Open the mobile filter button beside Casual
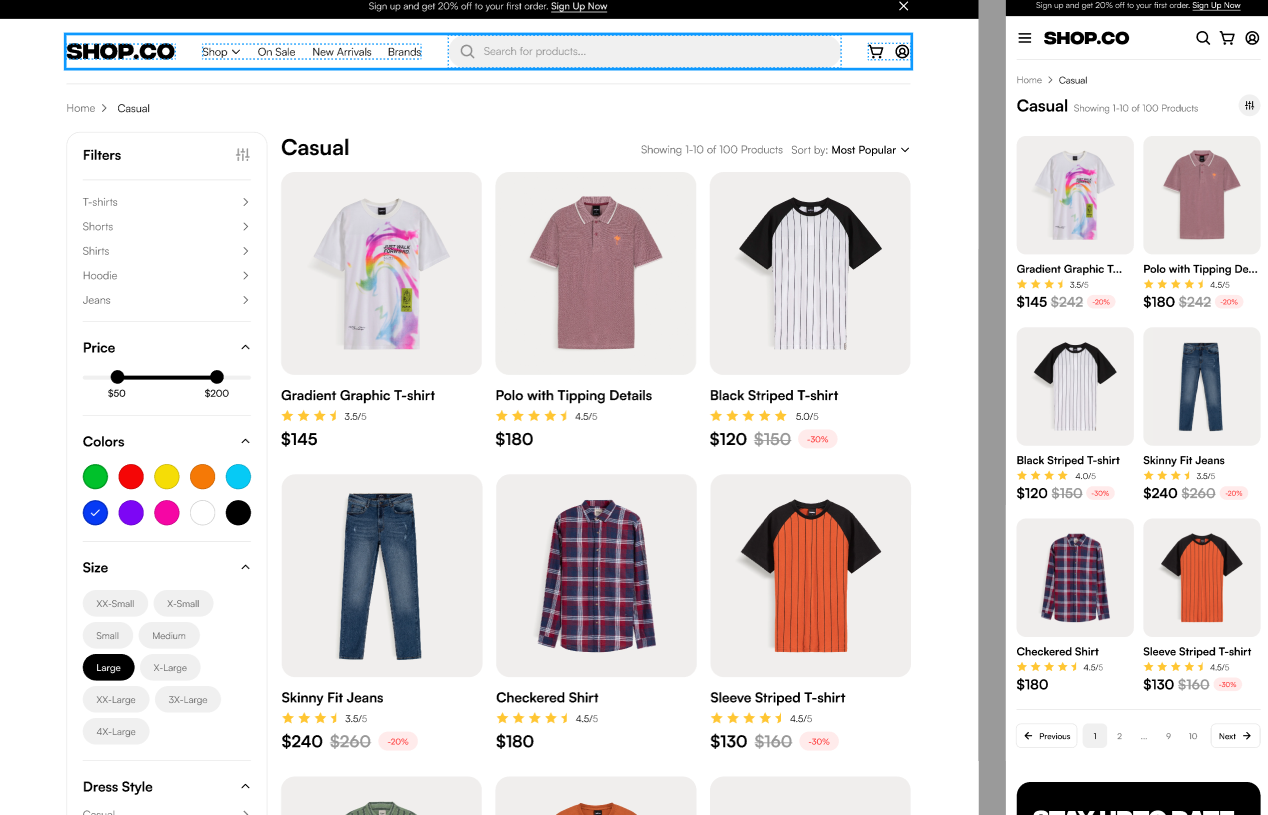This screenshot has height=815, width=1268. 1249,105
